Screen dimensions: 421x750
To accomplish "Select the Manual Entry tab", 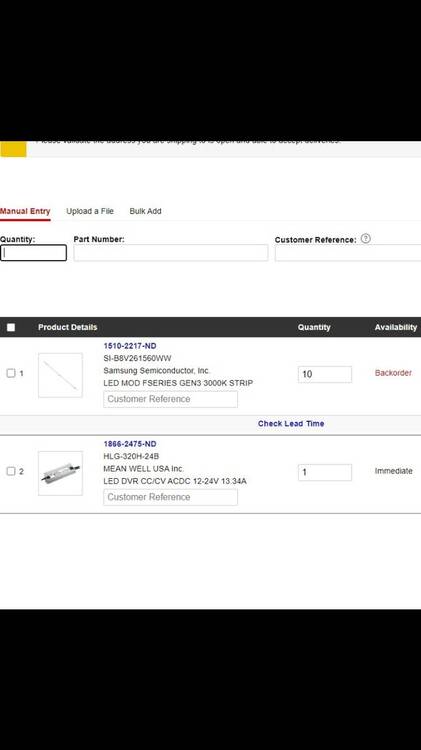I will (x=25, y=211).
